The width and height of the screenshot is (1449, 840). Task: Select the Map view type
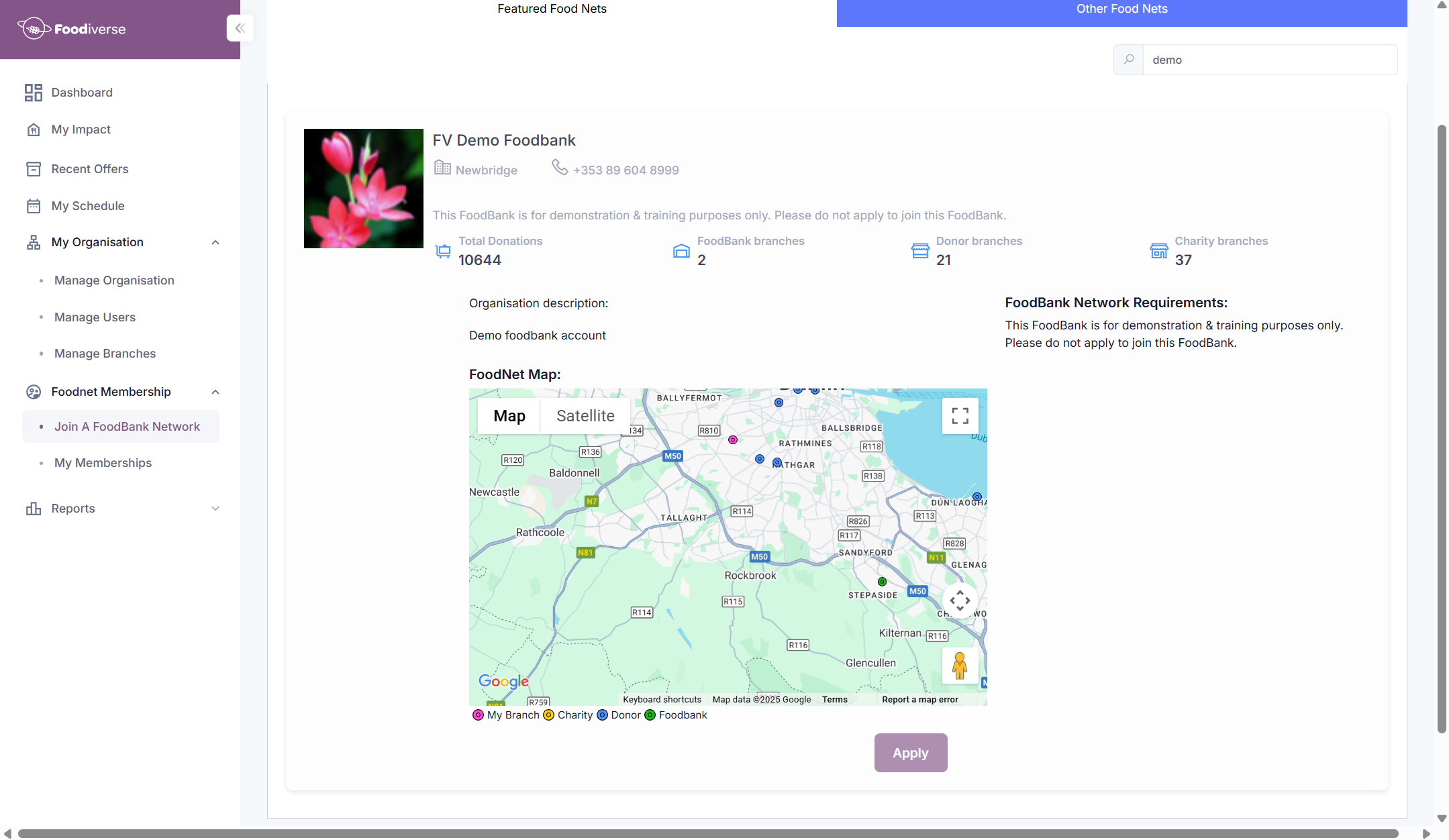tap(509, 416)
